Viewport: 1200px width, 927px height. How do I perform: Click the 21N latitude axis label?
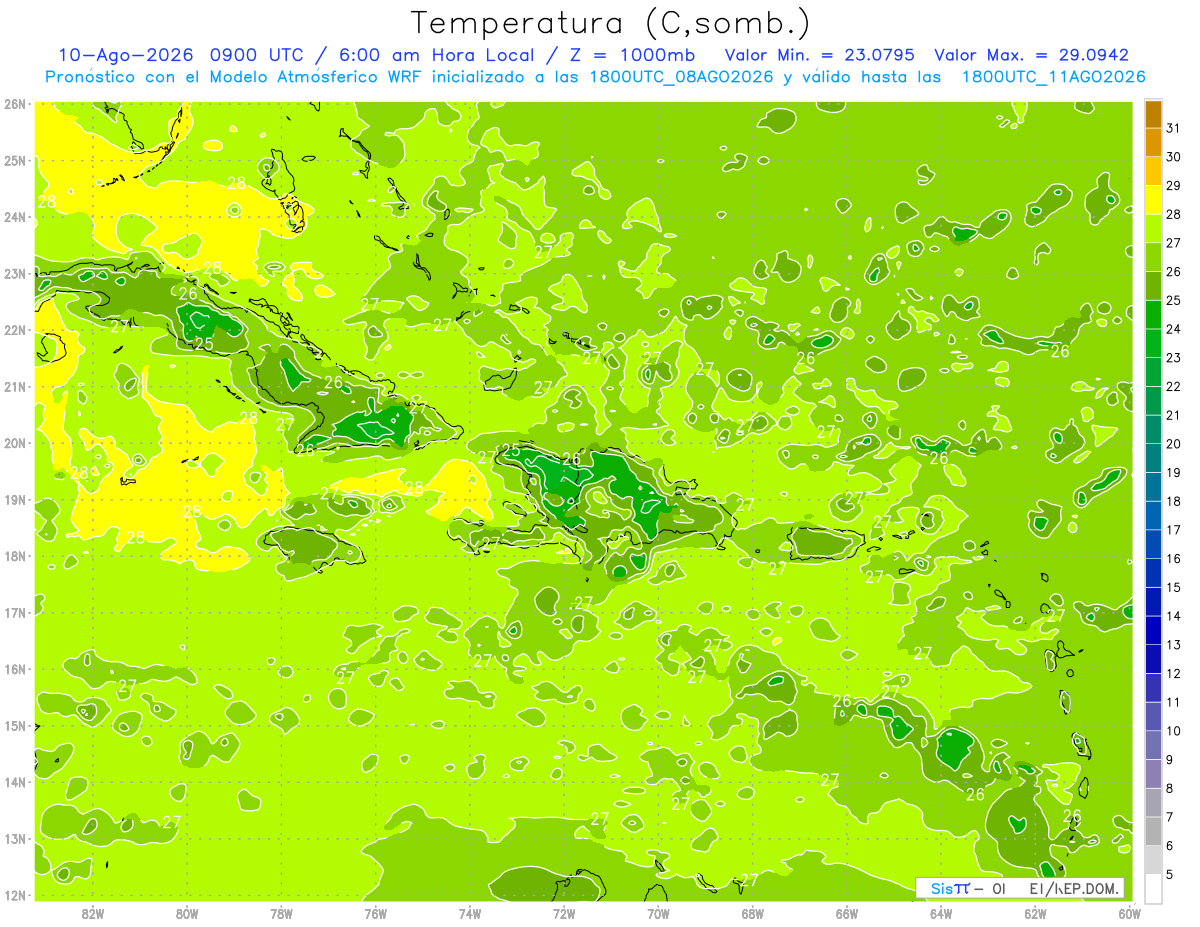(x=15, y=387)
